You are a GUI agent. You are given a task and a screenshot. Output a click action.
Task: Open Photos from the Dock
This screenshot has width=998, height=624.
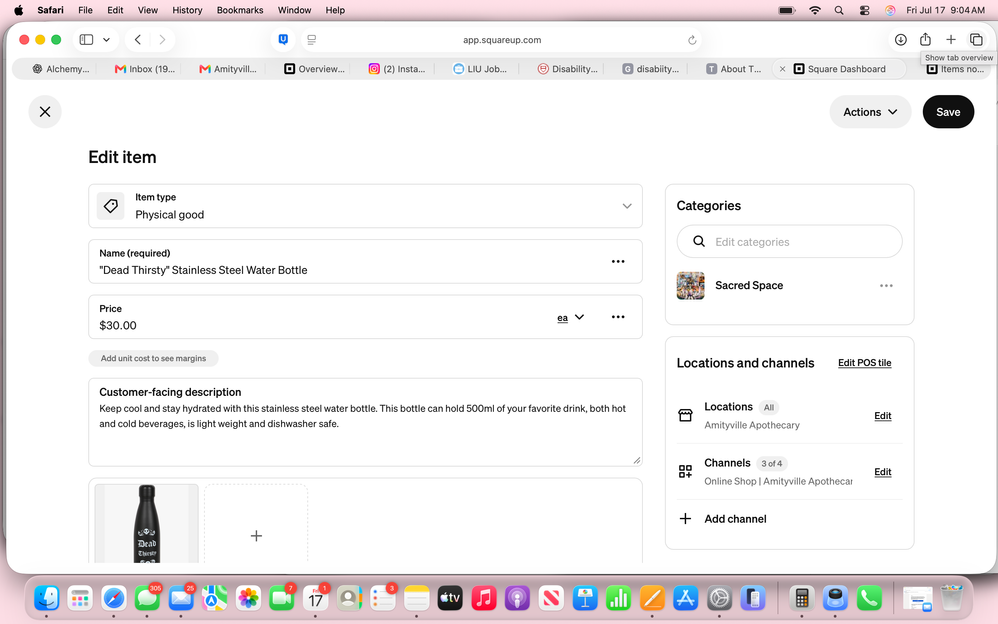pos(248,599)
